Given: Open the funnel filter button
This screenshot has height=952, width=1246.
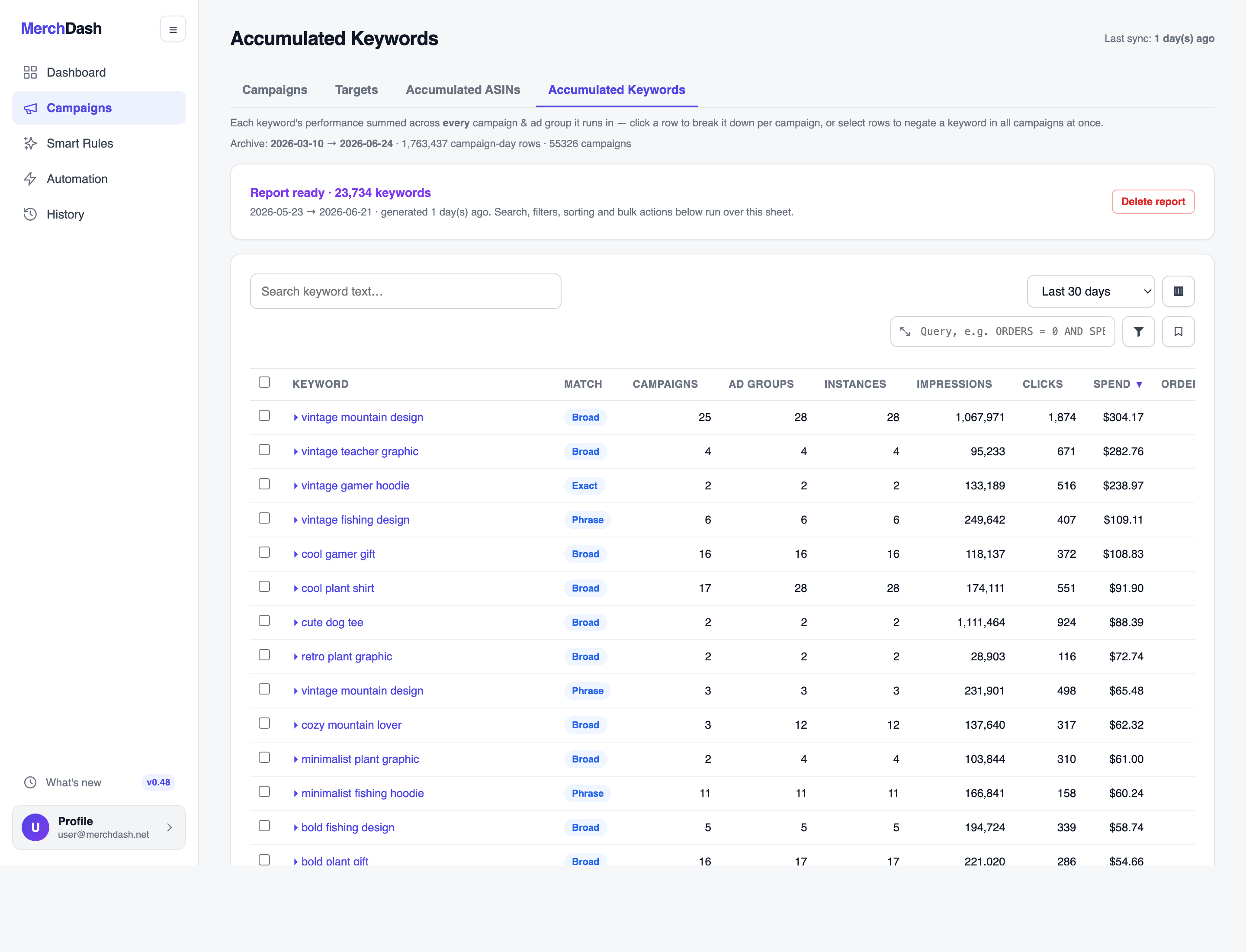Looking at the screenshot, I should [x=1138, y=331].
